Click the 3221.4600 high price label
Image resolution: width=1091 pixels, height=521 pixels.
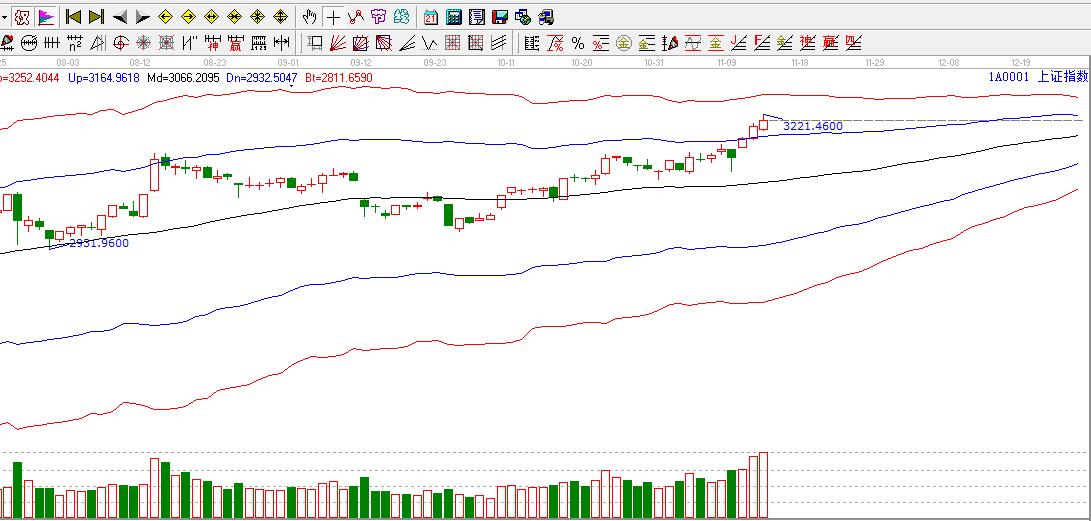pos(812,126)
